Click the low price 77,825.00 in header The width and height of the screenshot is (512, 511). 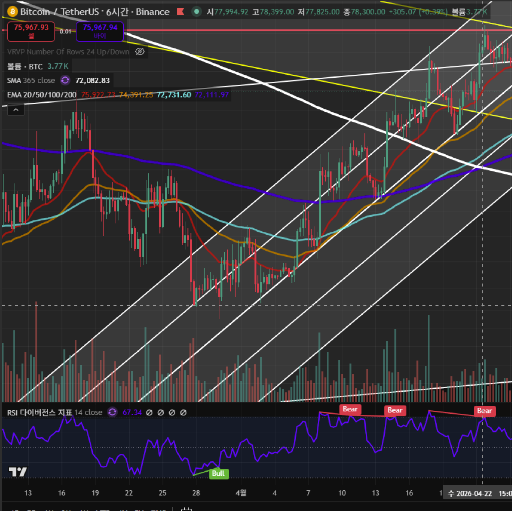pos(322,12)
